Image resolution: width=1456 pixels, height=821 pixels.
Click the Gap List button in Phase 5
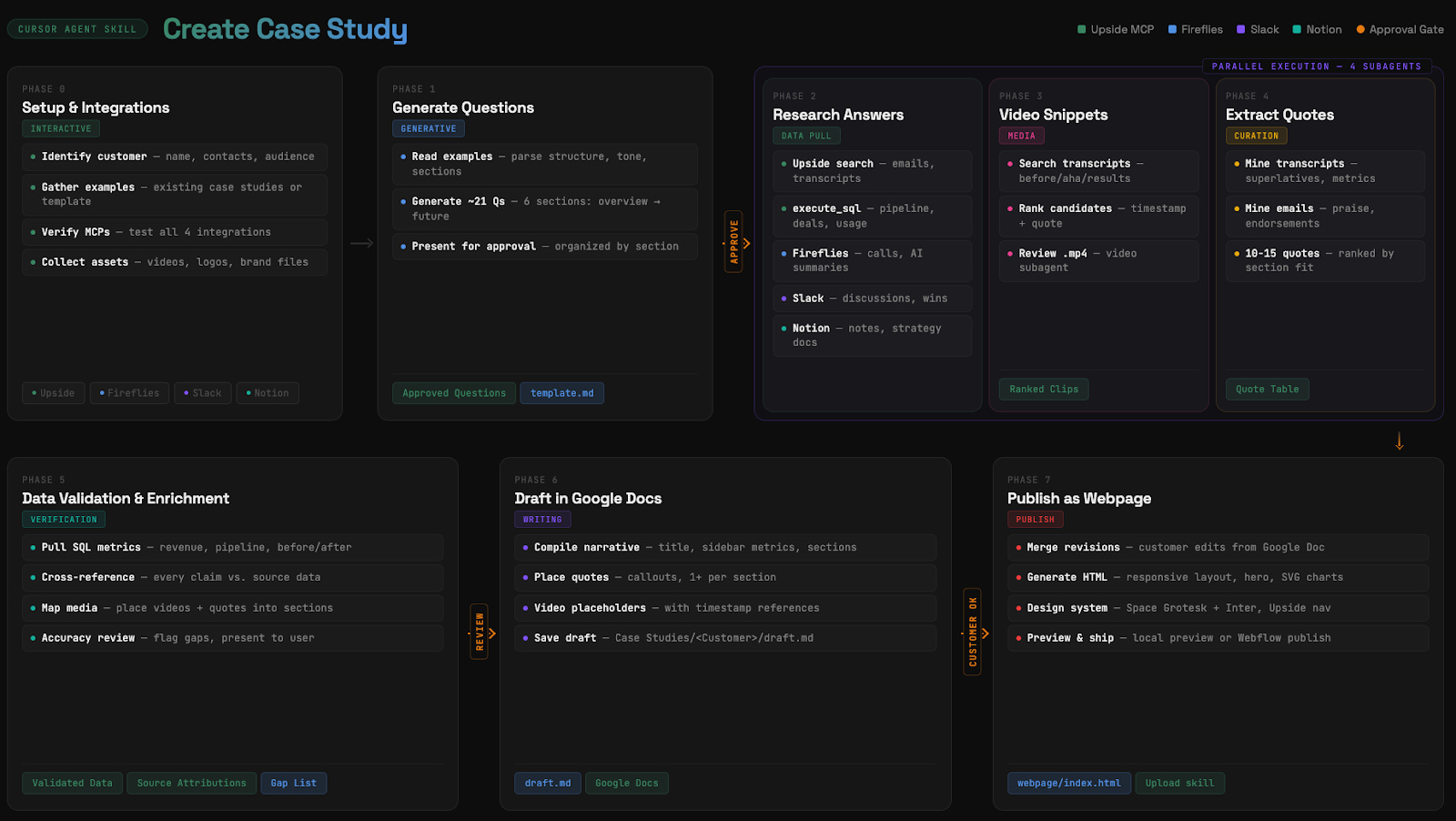pos(293,783)
